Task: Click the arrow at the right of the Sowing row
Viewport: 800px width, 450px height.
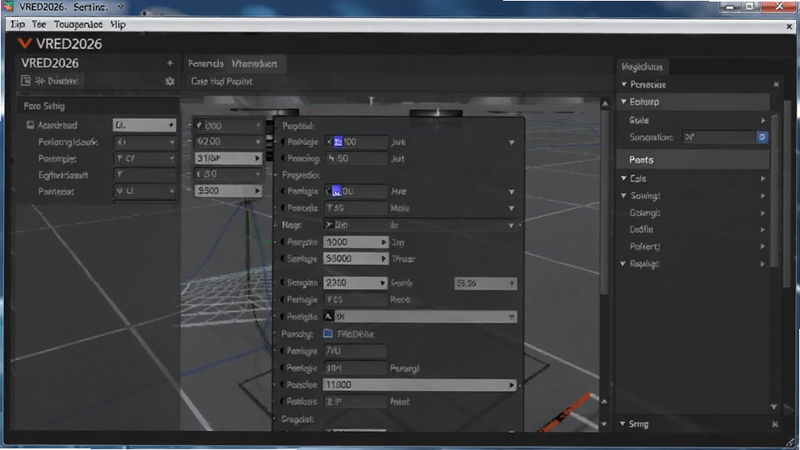Action: tap(763, 196)
